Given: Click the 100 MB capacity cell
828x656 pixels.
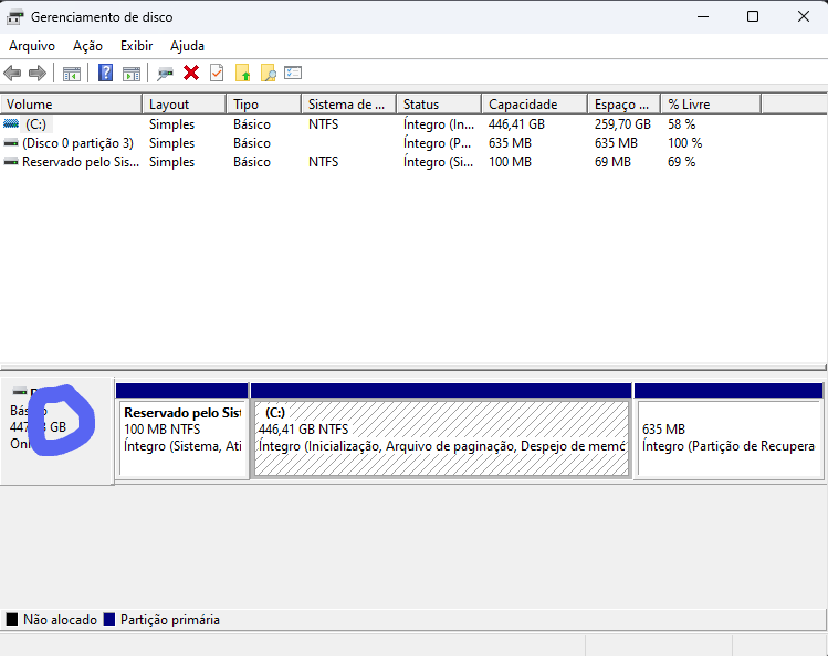Looking at the screenshot, I should click(x=510, y=162).
